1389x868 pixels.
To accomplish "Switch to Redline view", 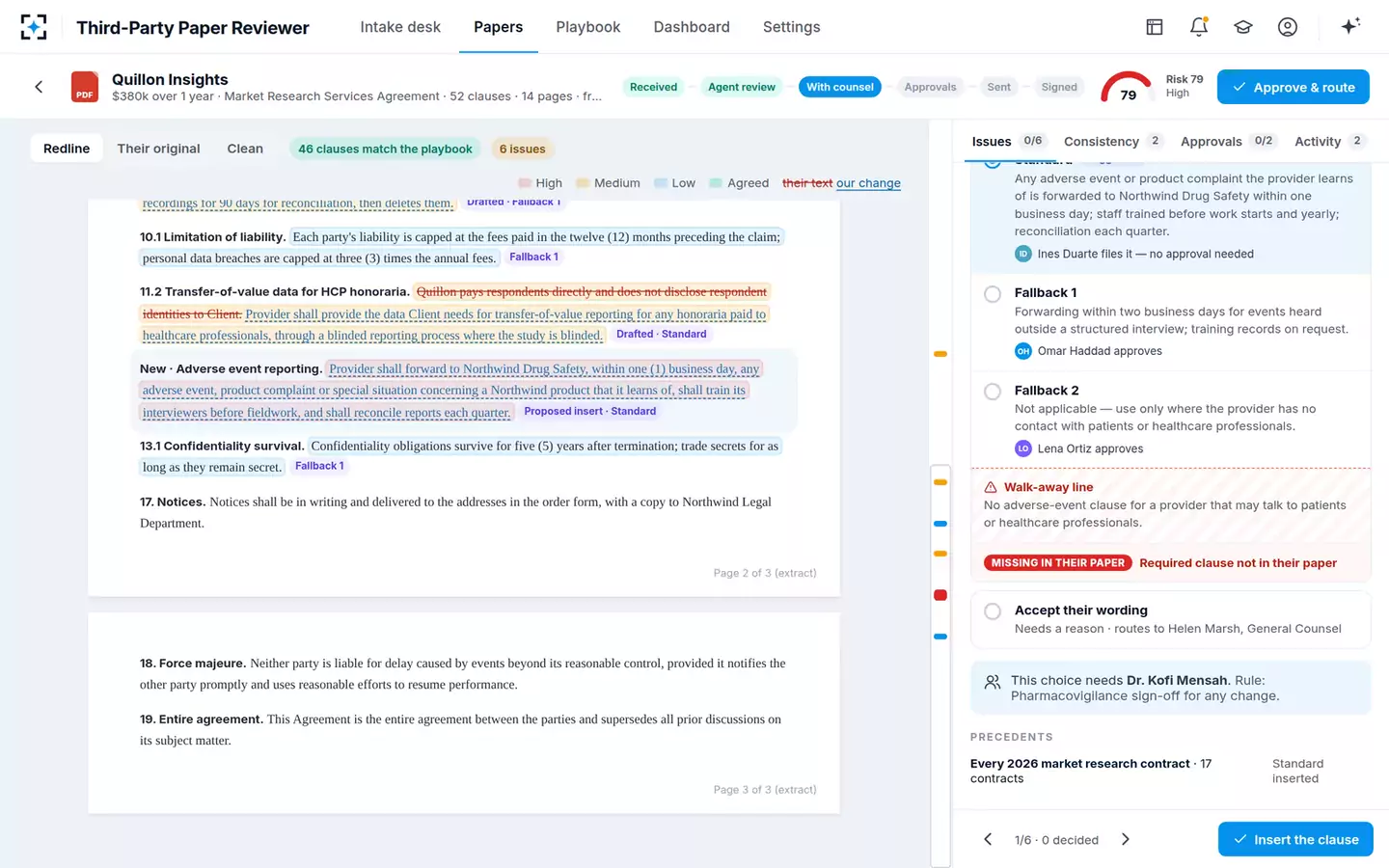I will pyautogui.click(x=67, y=149).
